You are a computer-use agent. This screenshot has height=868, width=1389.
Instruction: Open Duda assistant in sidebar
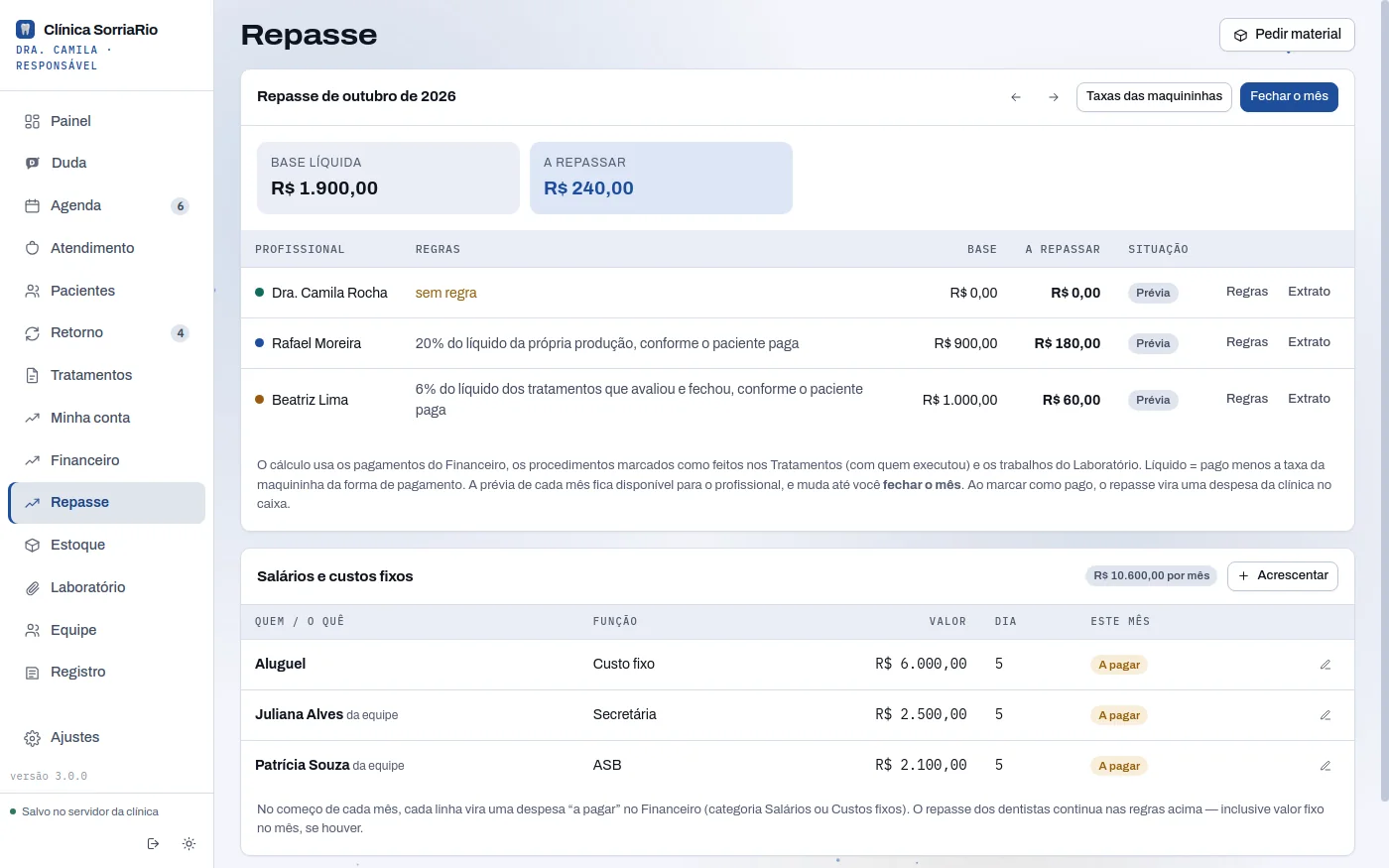pos(107,163)
